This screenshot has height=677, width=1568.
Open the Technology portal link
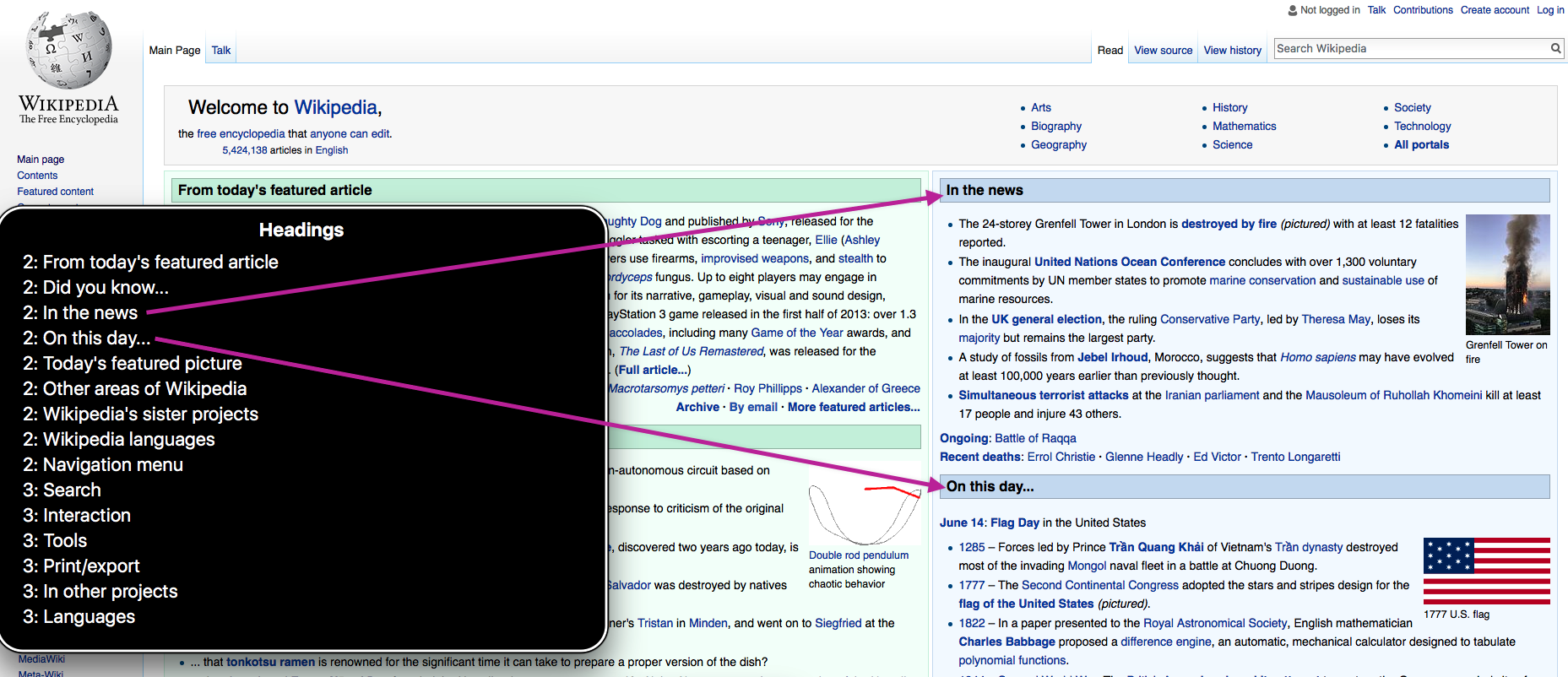(x=1422, y=127)
